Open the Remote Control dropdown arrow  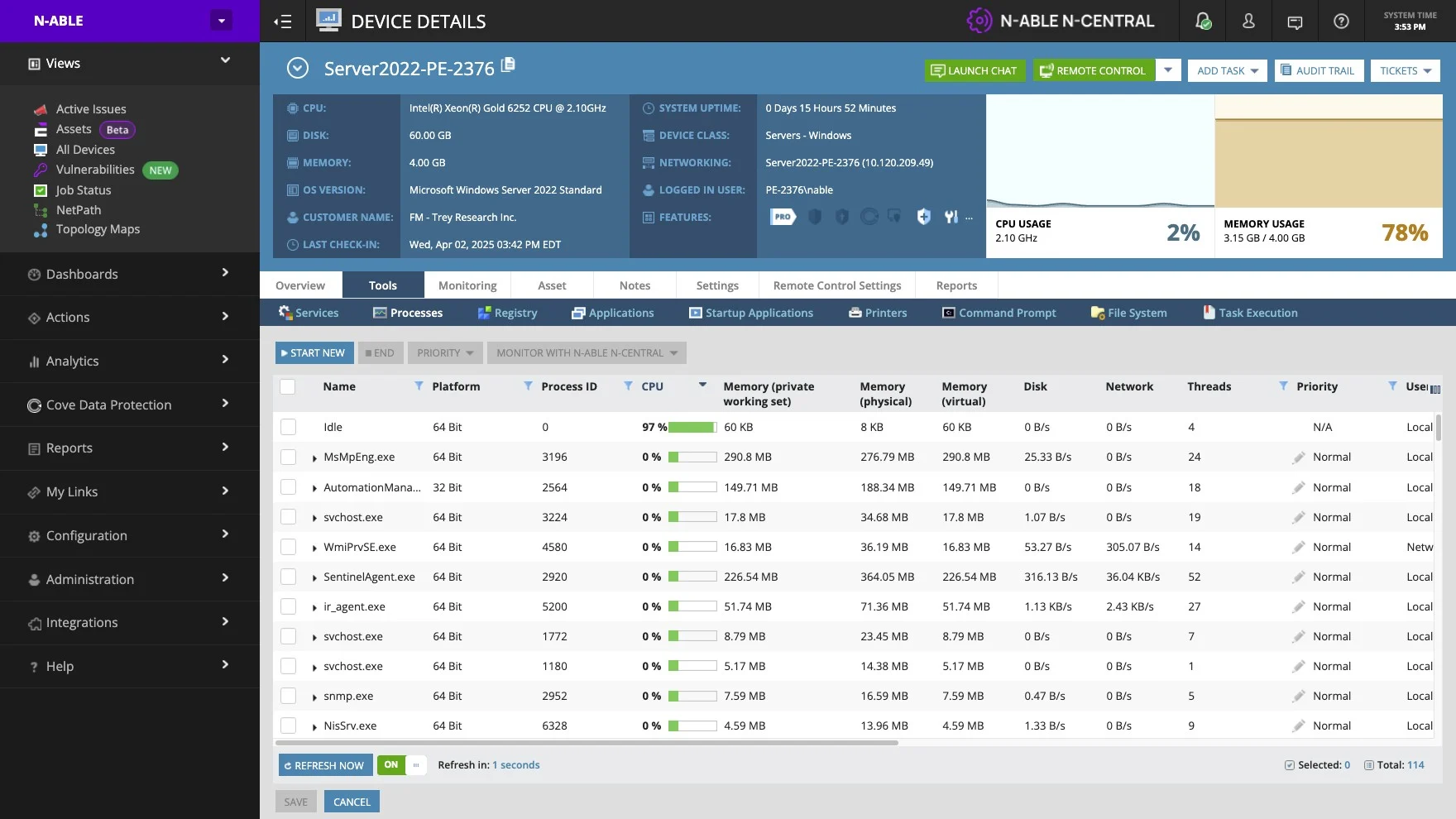tap(1167, 70)
